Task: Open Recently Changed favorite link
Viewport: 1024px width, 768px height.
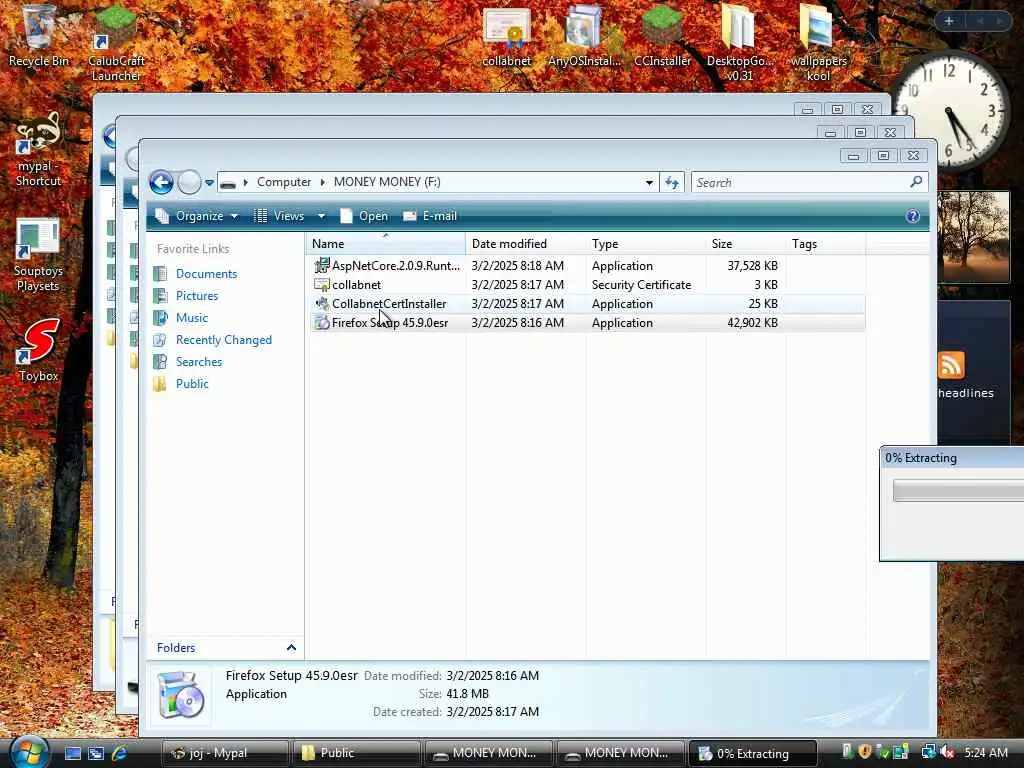Action: [223, 340]
